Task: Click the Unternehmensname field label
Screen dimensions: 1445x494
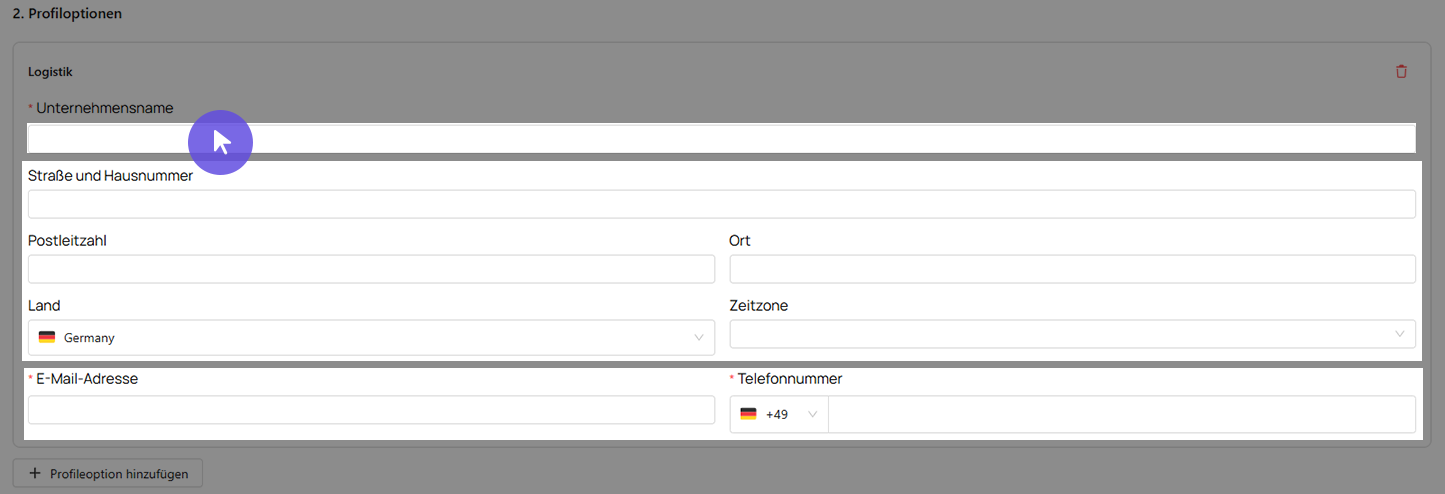Action: [104, 107]
